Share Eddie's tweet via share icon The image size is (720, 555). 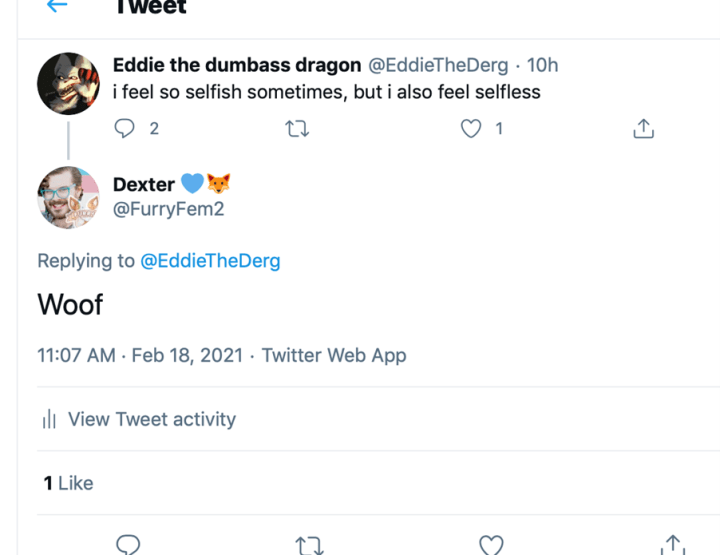(x=644, y=128)
